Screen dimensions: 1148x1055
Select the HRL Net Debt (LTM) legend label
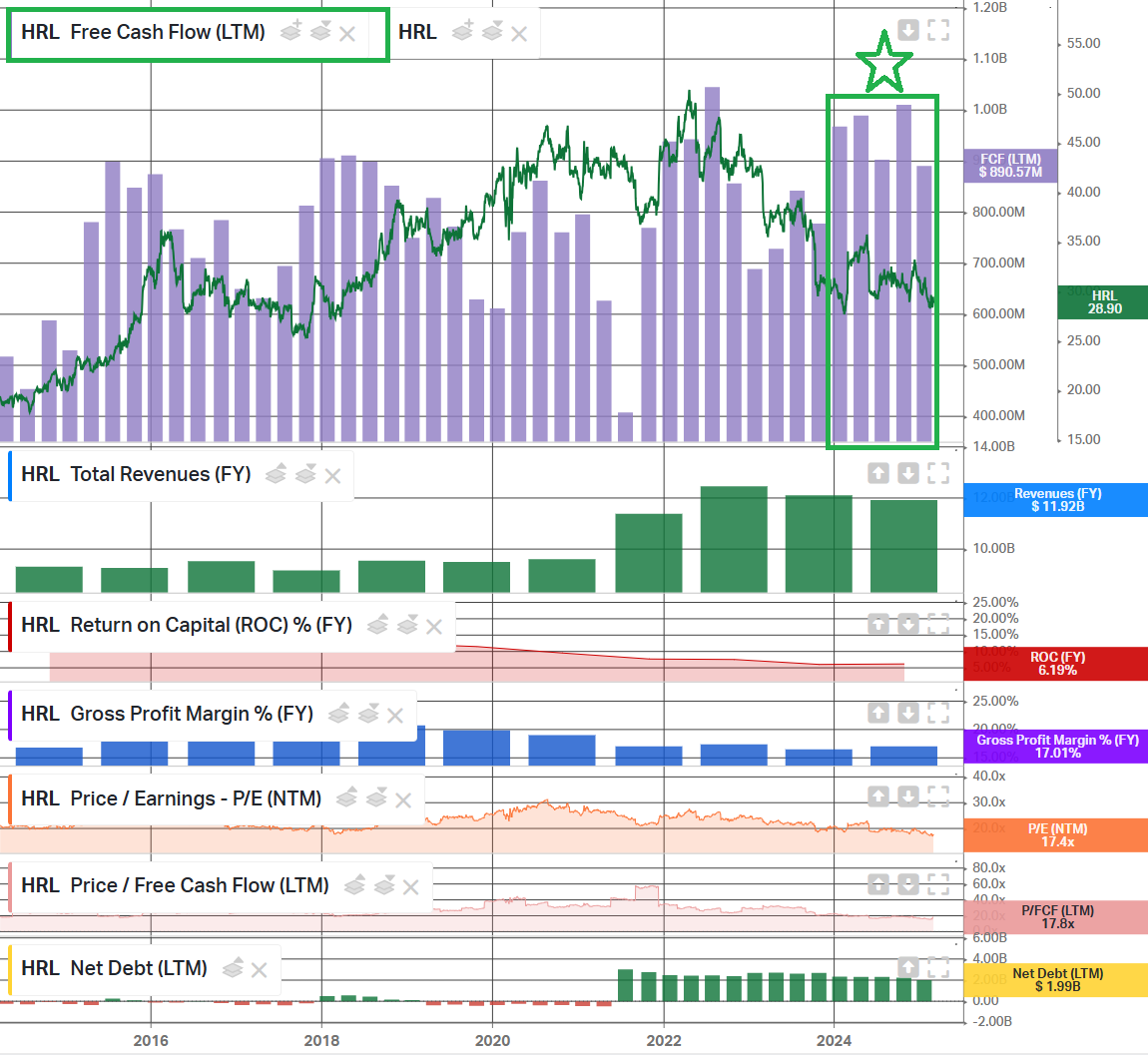[x=114, y=968]
